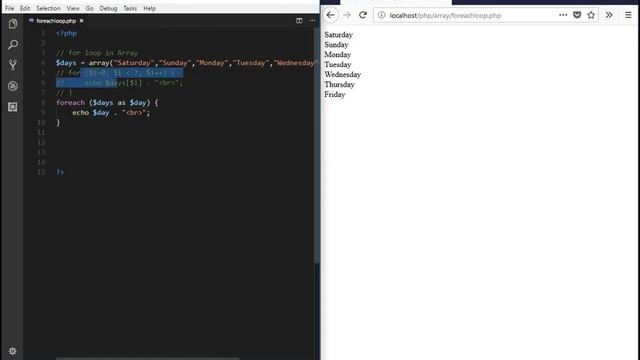Open the browser hamburger menu
640x360 pixels.
[x=628, y=15]
